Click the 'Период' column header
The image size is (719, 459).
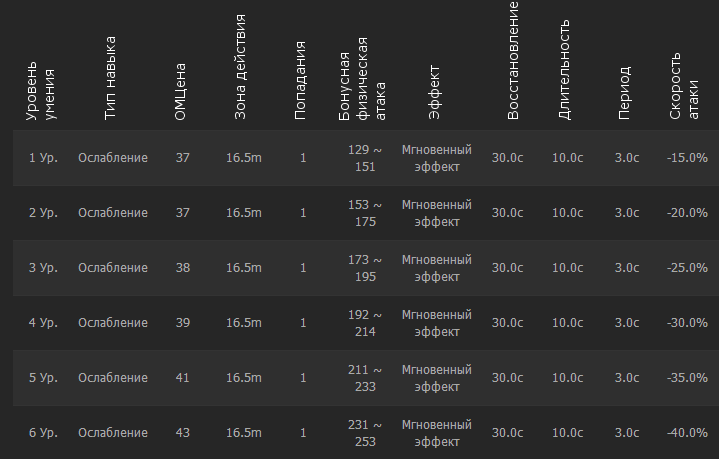coord(624,93)
